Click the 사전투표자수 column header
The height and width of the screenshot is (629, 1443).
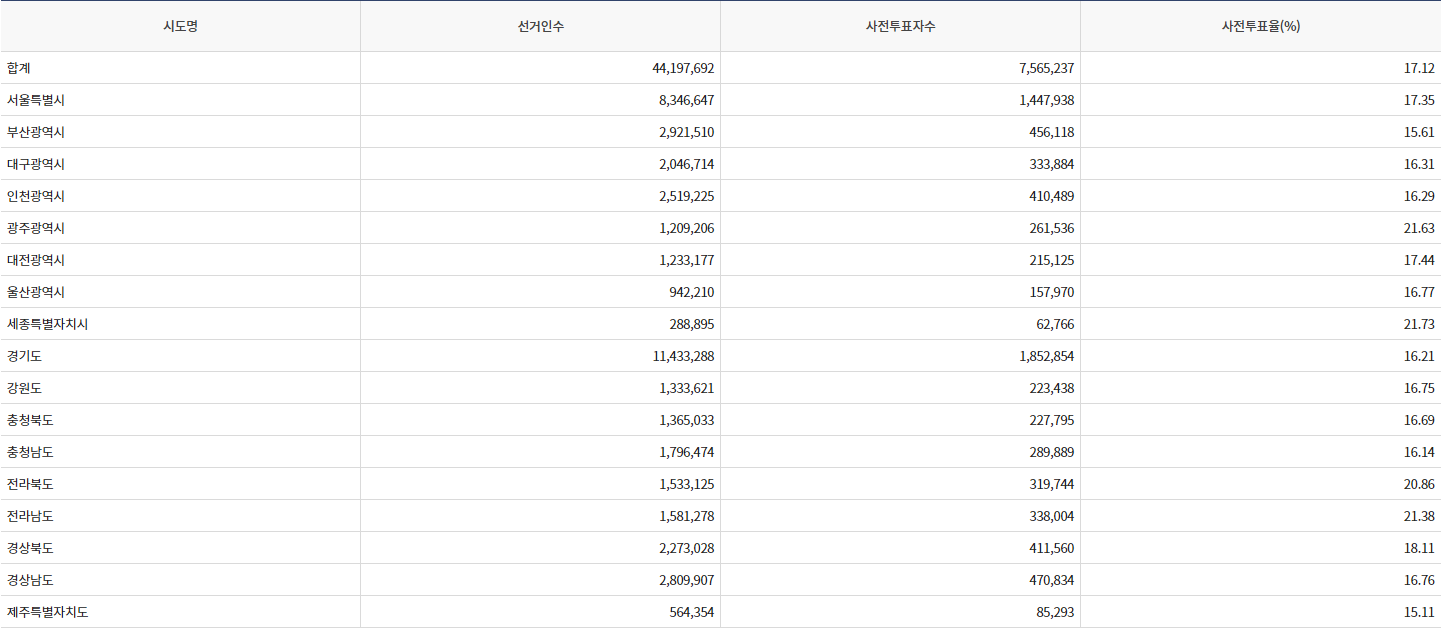[900, 26]
